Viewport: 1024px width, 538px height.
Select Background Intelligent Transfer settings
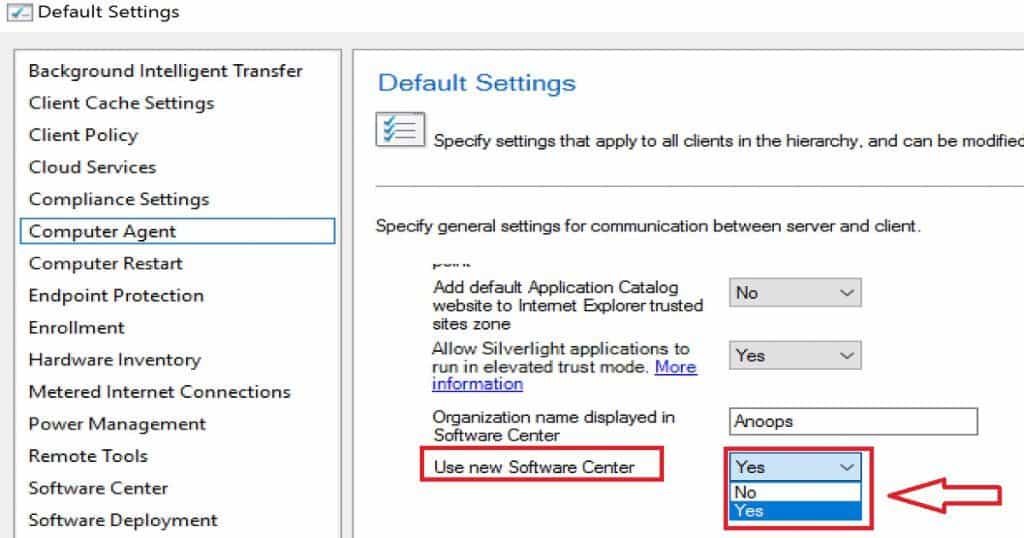165,71
